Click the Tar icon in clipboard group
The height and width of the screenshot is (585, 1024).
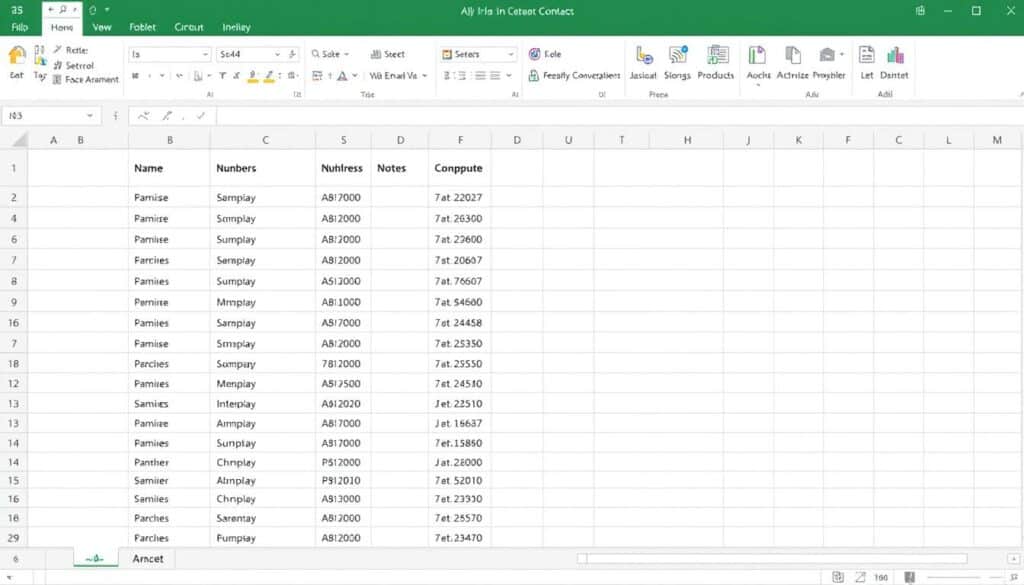coord(40,56)
